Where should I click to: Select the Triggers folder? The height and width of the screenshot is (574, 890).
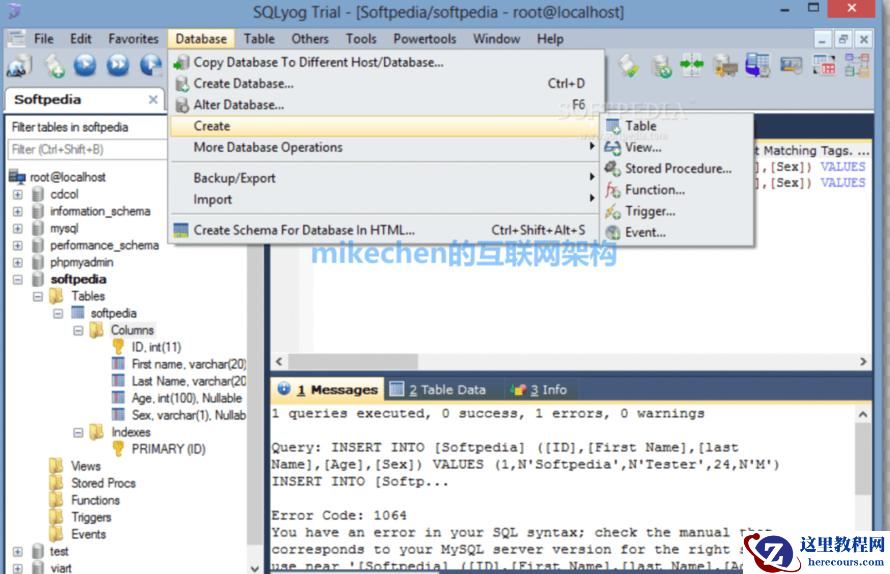(91, 517)
